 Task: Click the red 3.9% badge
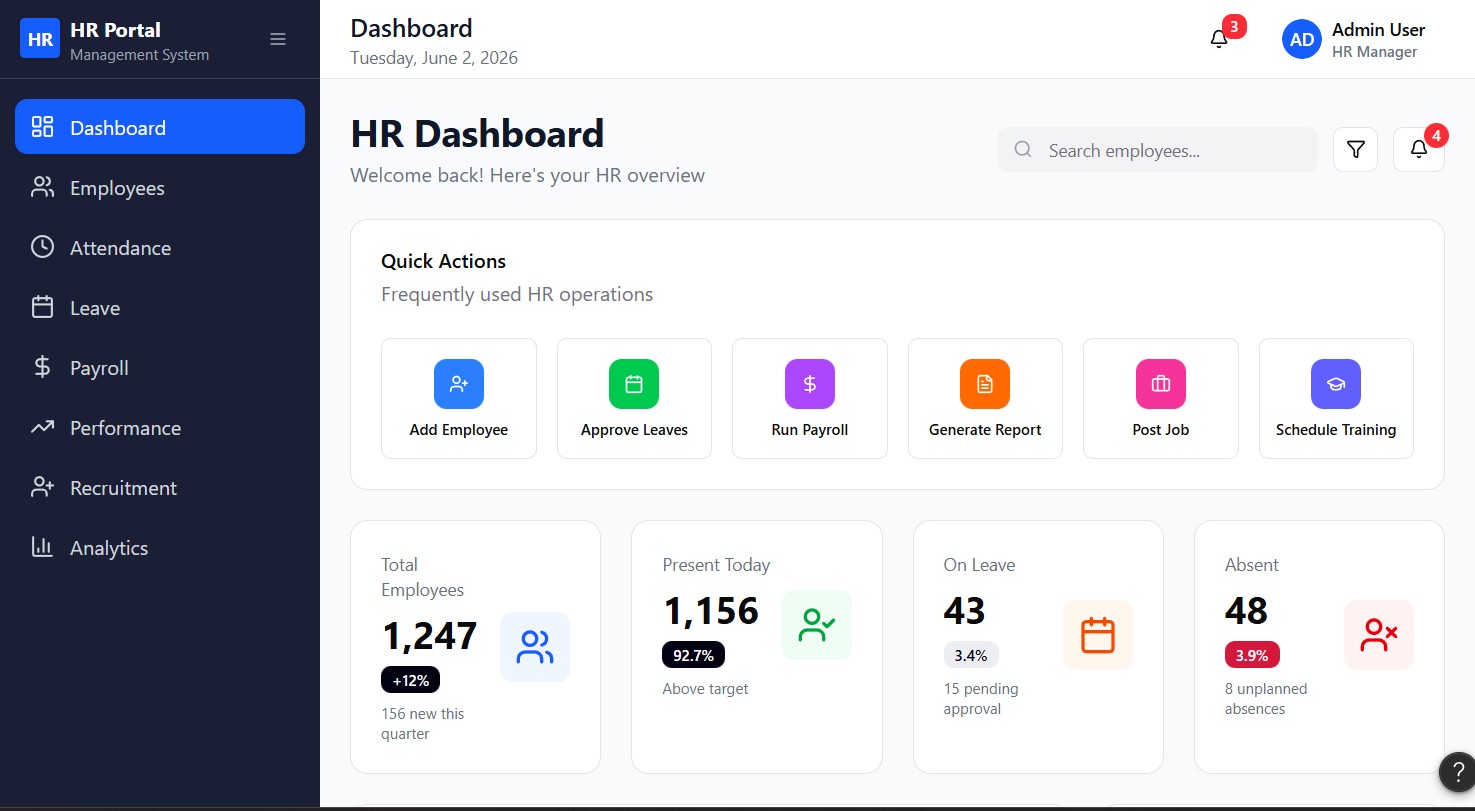coord(1252,655)
